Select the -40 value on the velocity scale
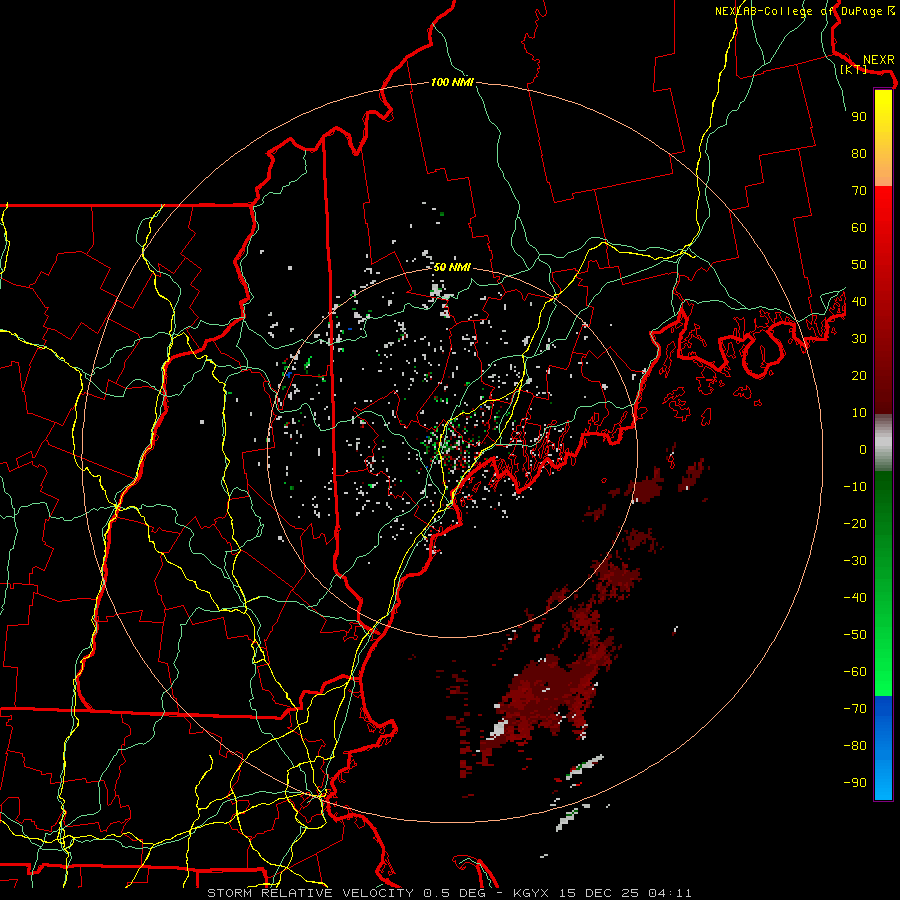900x900 pixels. [855, 598]
